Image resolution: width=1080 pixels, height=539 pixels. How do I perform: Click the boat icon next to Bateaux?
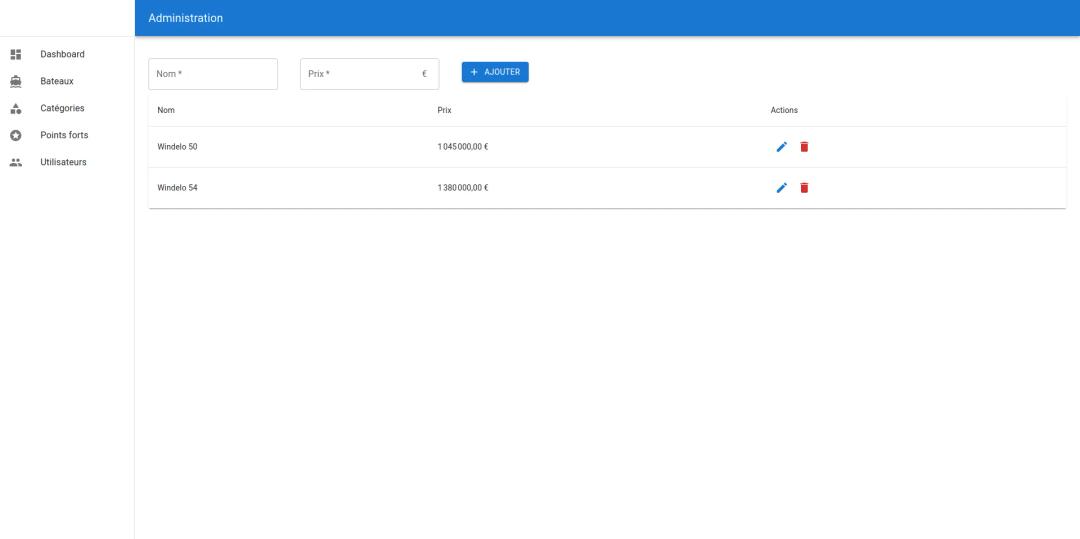point(16,81)
